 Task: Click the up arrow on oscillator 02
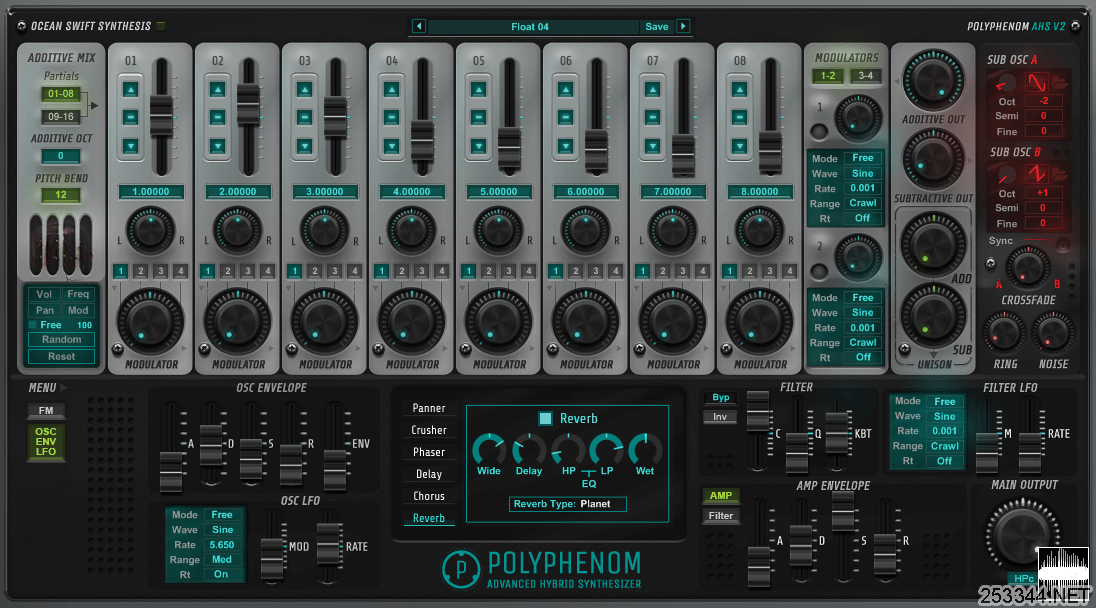point(217,89)
